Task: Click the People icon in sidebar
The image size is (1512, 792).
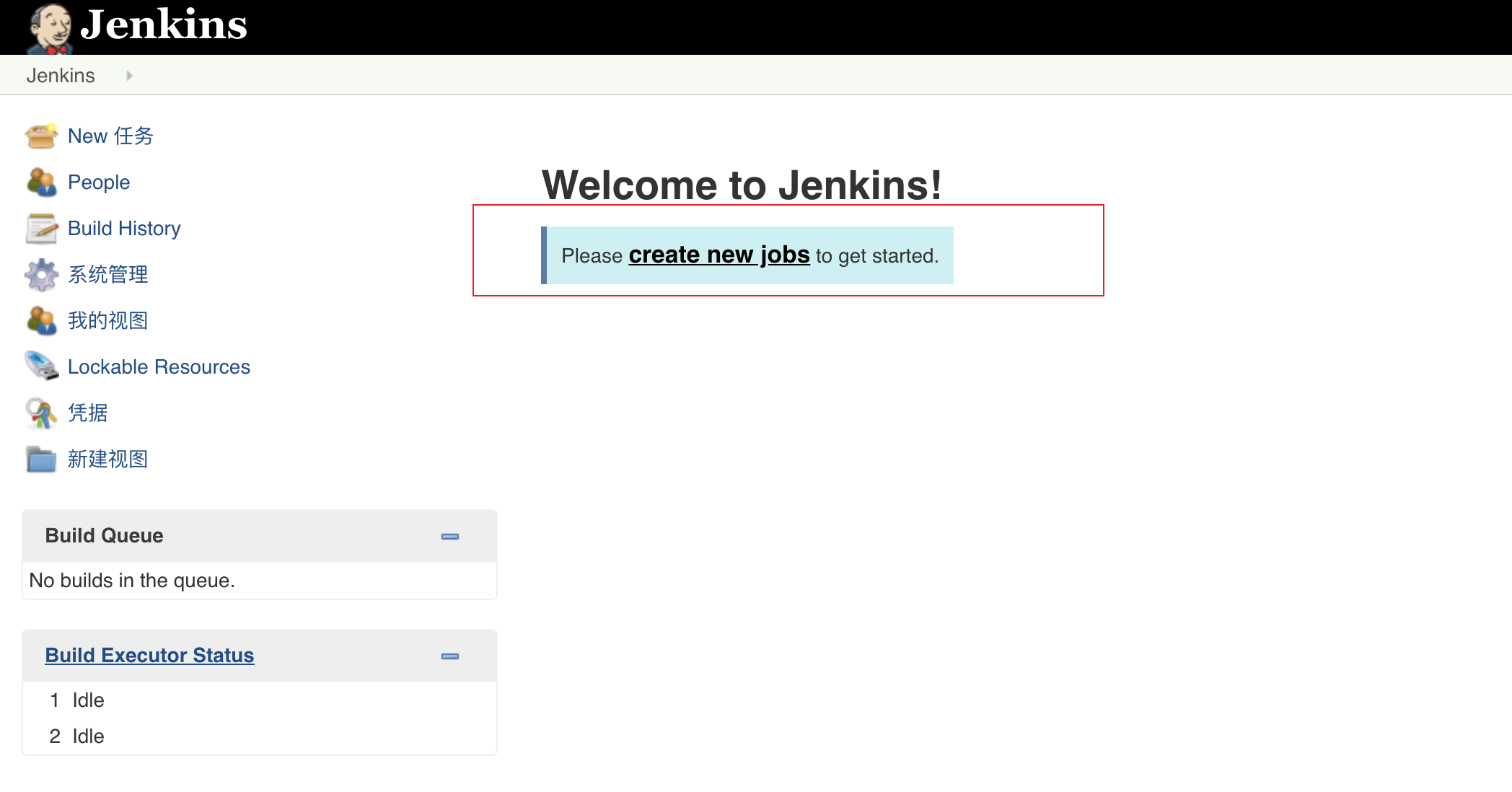Action: click(41, 182)
